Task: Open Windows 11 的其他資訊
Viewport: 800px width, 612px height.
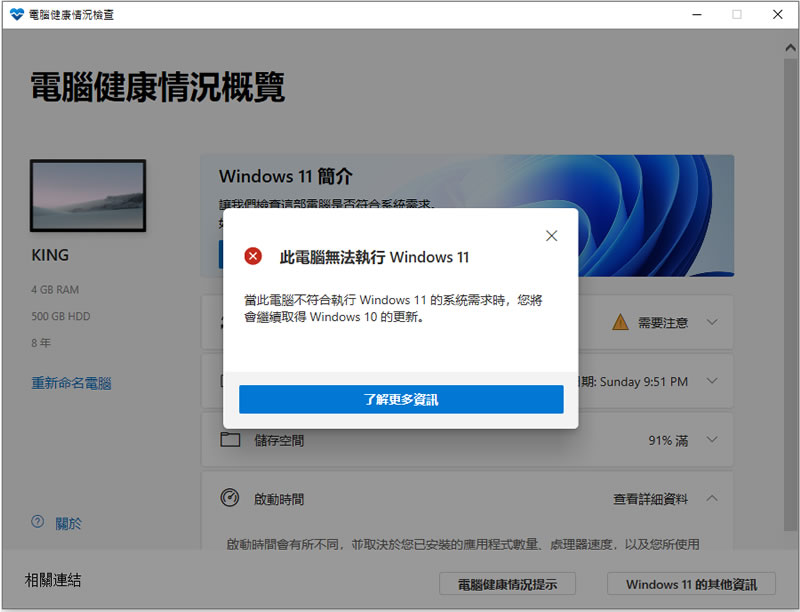Action: click(691, 584)
